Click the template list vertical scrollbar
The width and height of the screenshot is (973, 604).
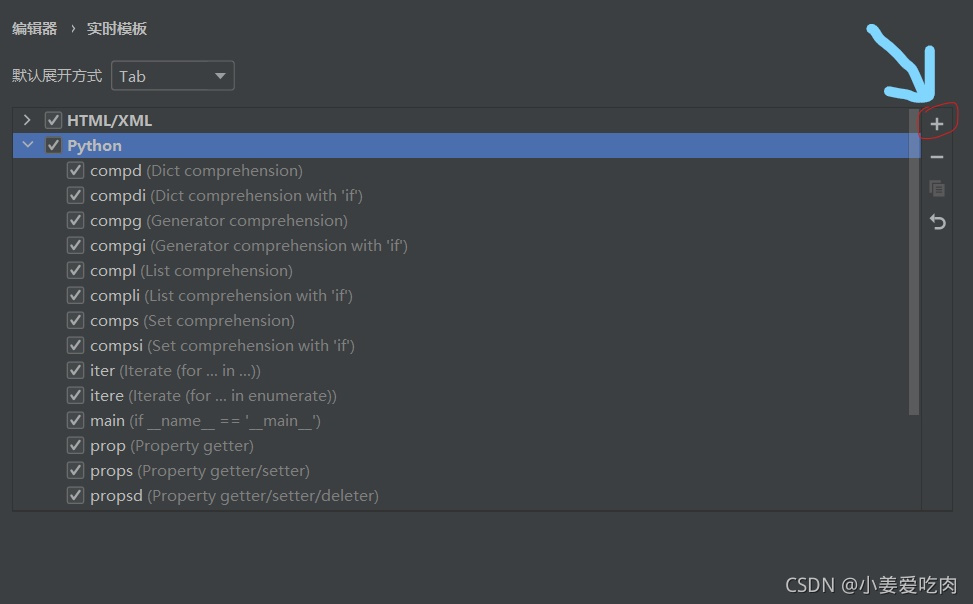(x=914, y=262)
